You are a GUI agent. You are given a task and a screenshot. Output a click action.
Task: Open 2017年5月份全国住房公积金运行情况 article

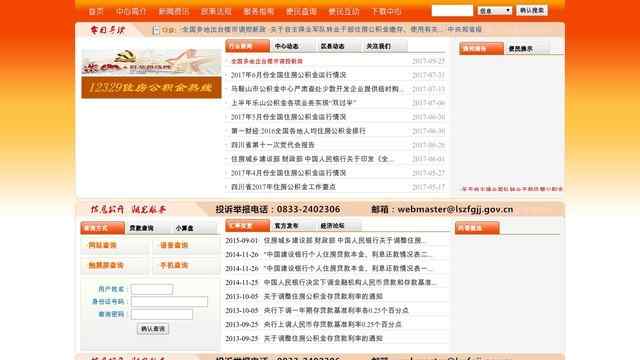(289, 117)
